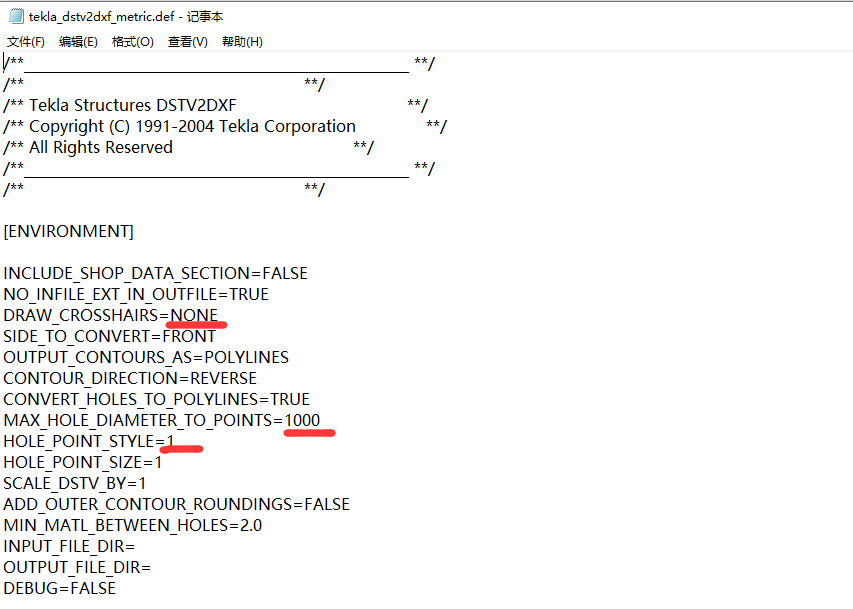Click line OUTPUT_CONTOURS_AS=POLYLINES

[146, 358]
